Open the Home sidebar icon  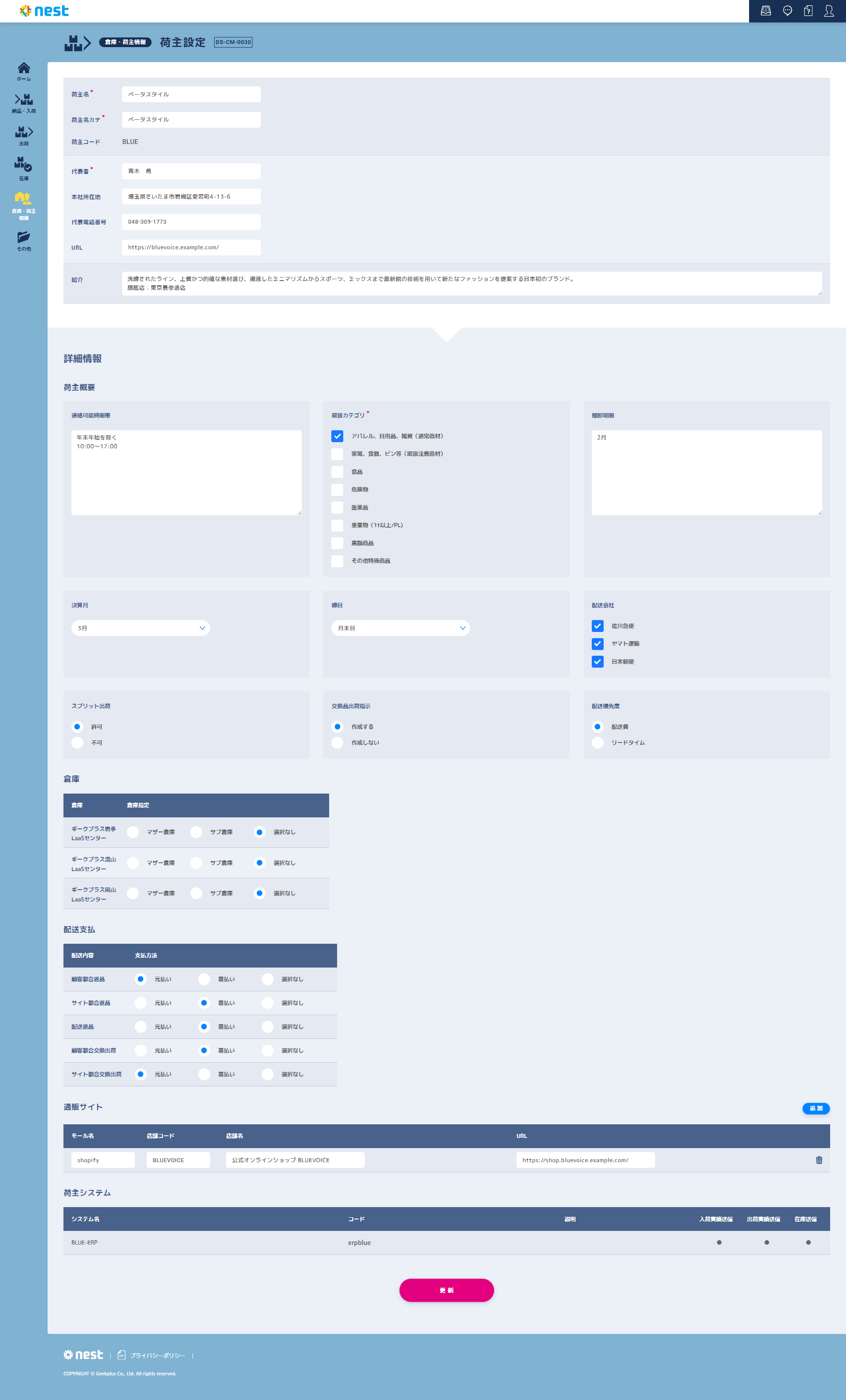coord(23,70)
